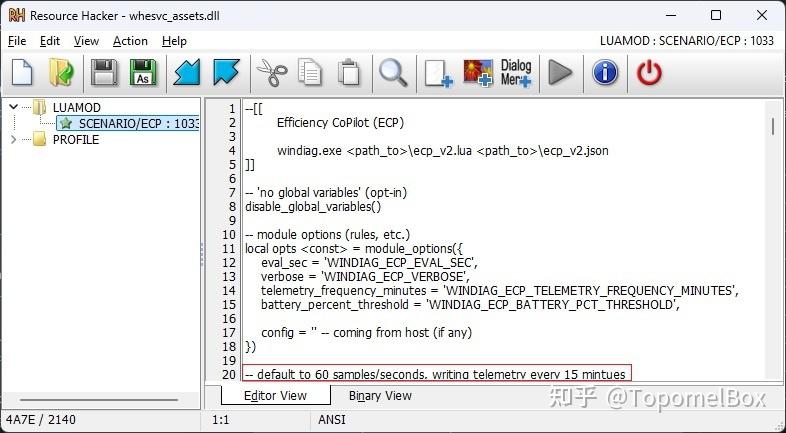786x433 pixels.
Task: Click the New blank script icon
Action: click(22, 73)
